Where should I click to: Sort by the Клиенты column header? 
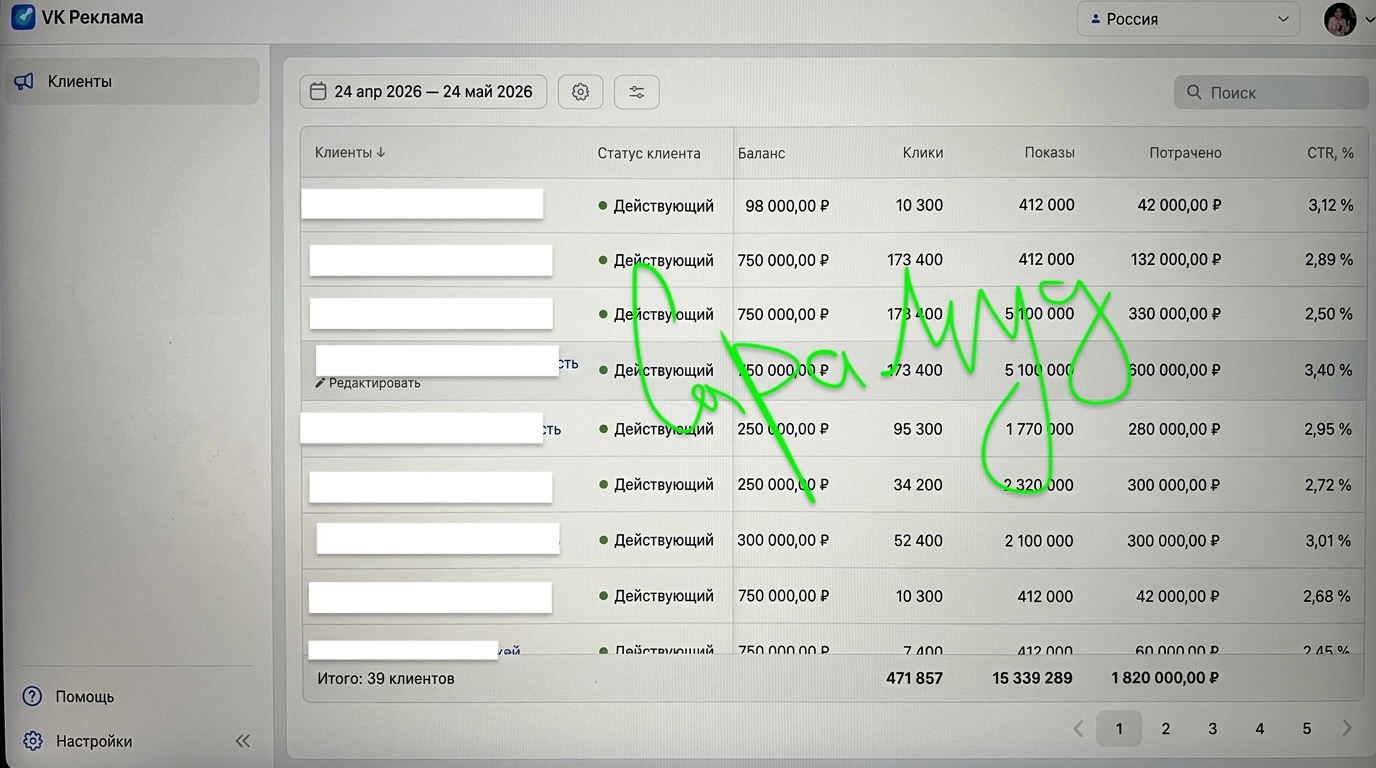tap(350, 153)
